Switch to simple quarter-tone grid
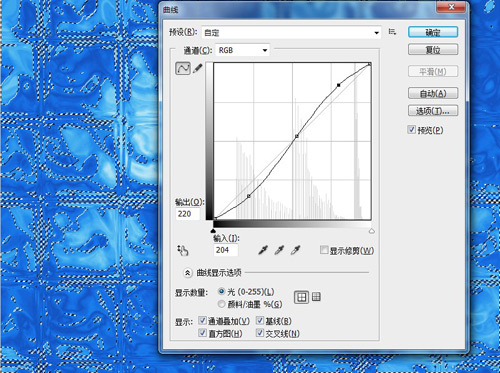 point(301,297)
